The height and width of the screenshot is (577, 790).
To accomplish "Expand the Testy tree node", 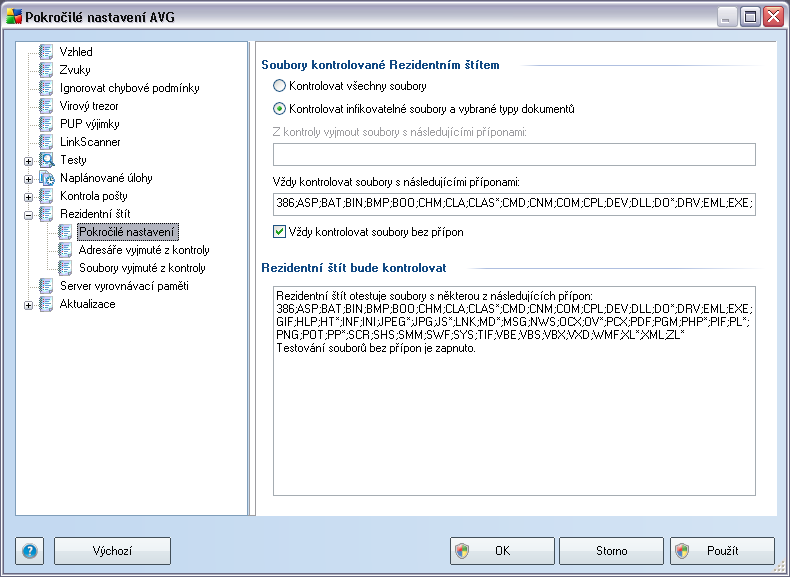I will click(29, 161).
